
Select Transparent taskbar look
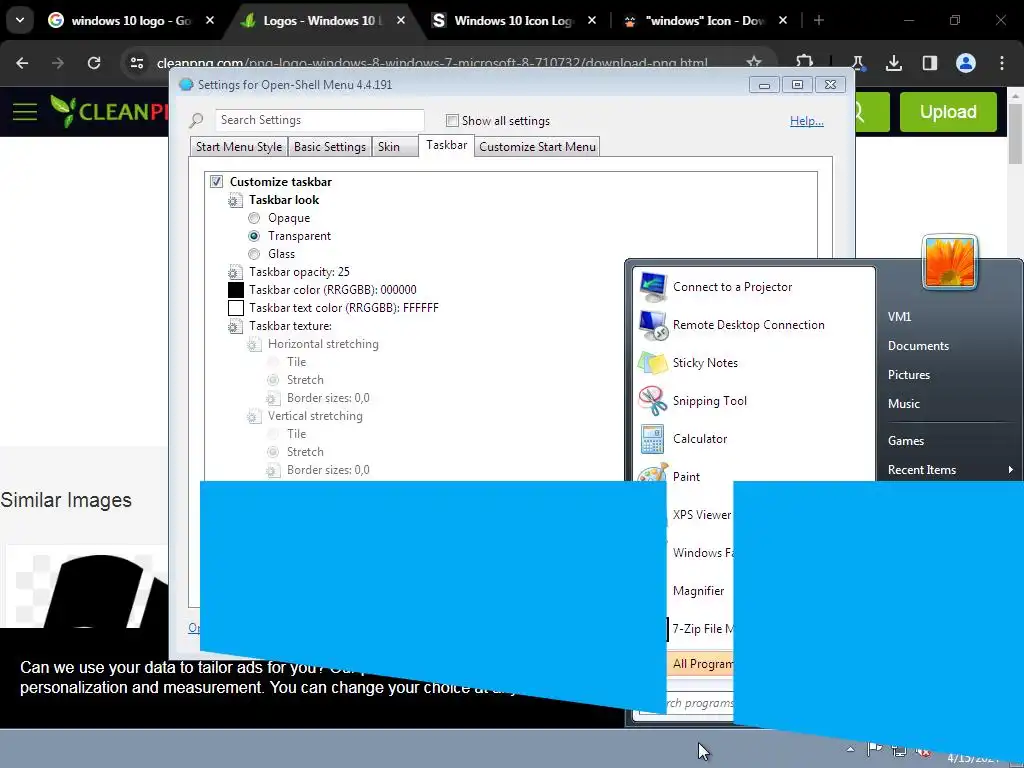[x=254, y=236]
